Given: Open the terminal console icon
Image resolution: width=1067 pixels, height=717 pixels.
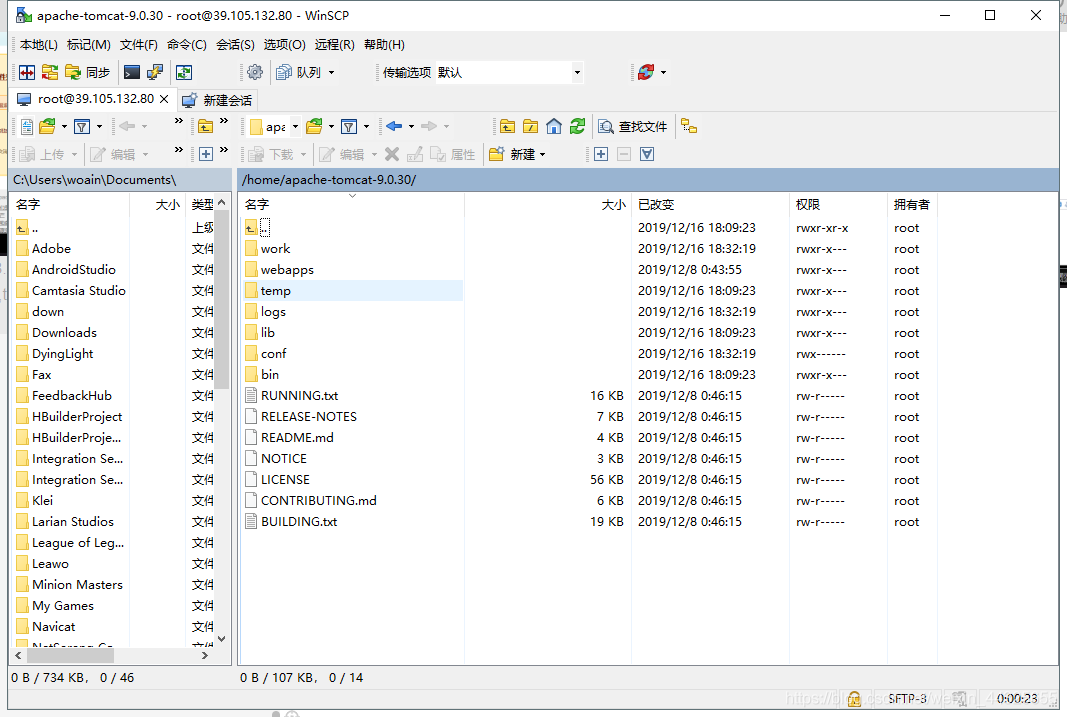Looking at the screenshot, I should point(132,72).
